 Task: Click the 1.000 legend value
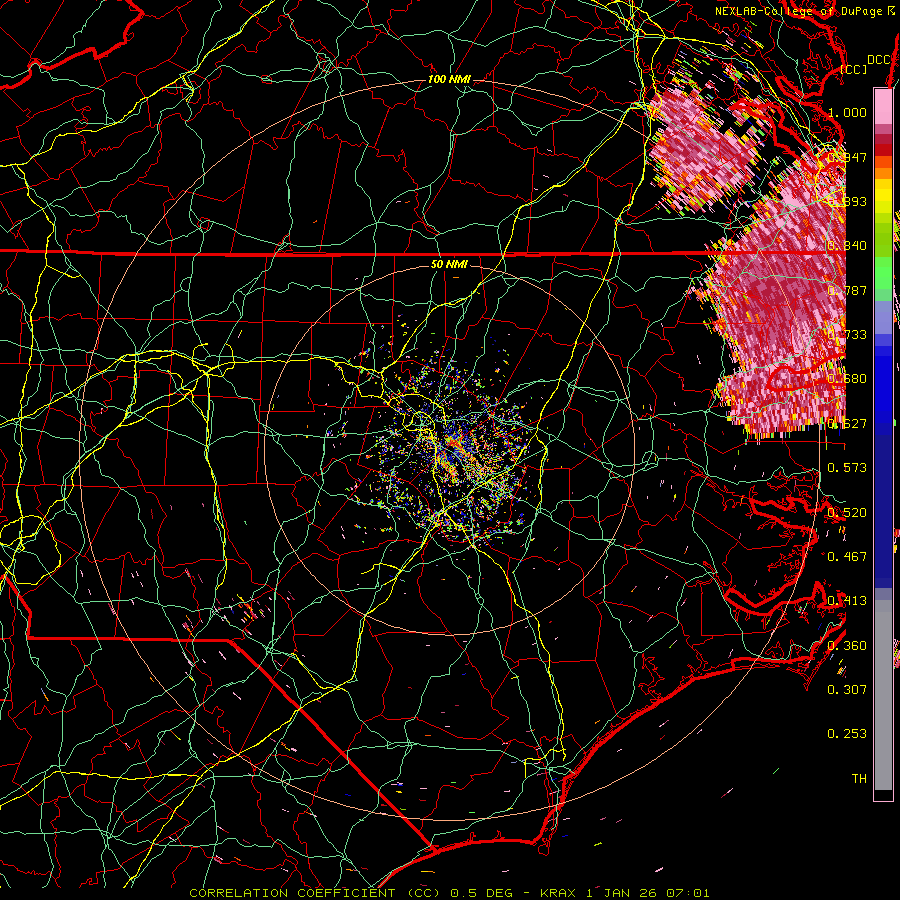[847, 112]
